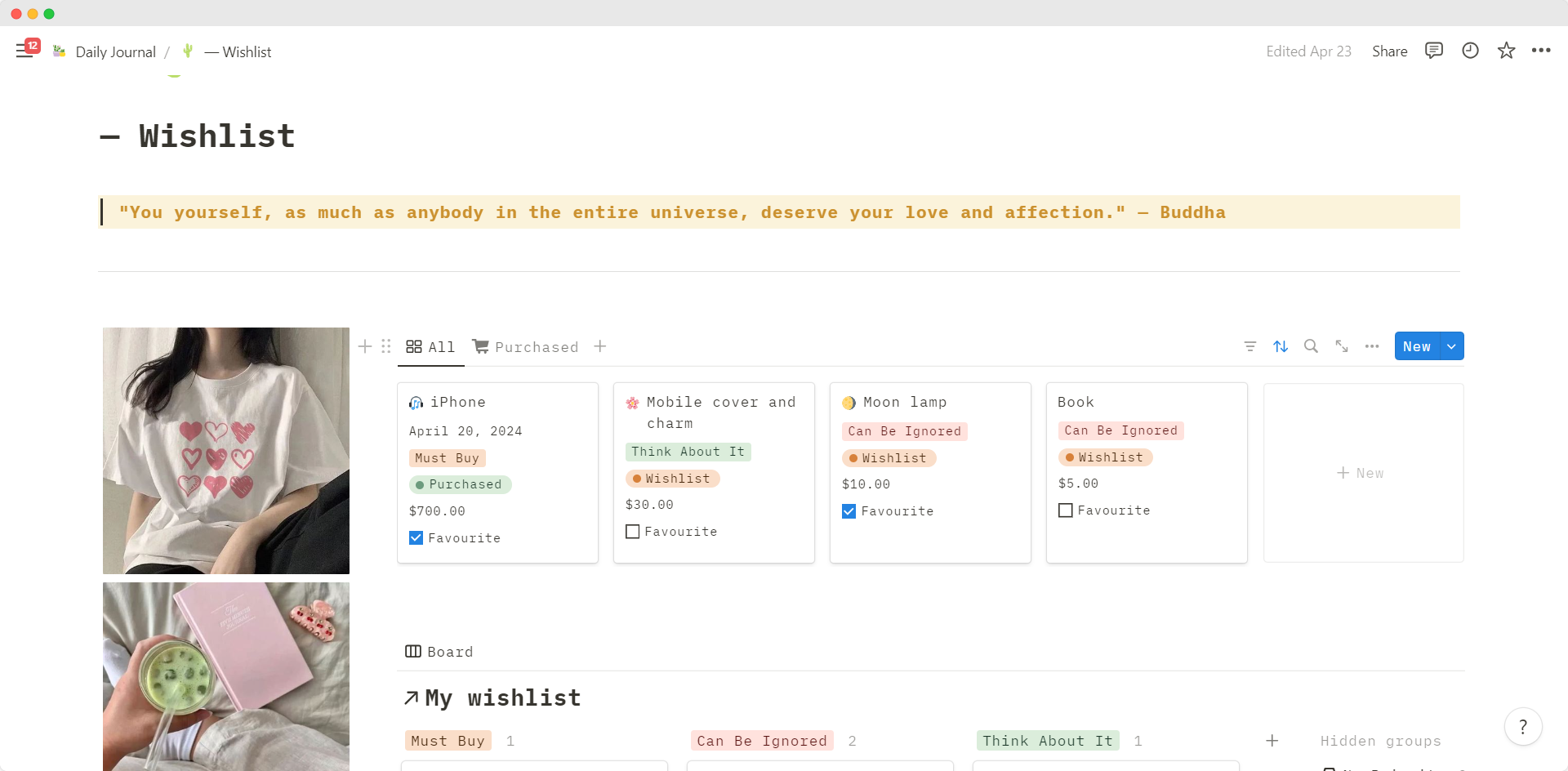Click the Share button
Screen dimensions: 1568x771
point(1389,51)
